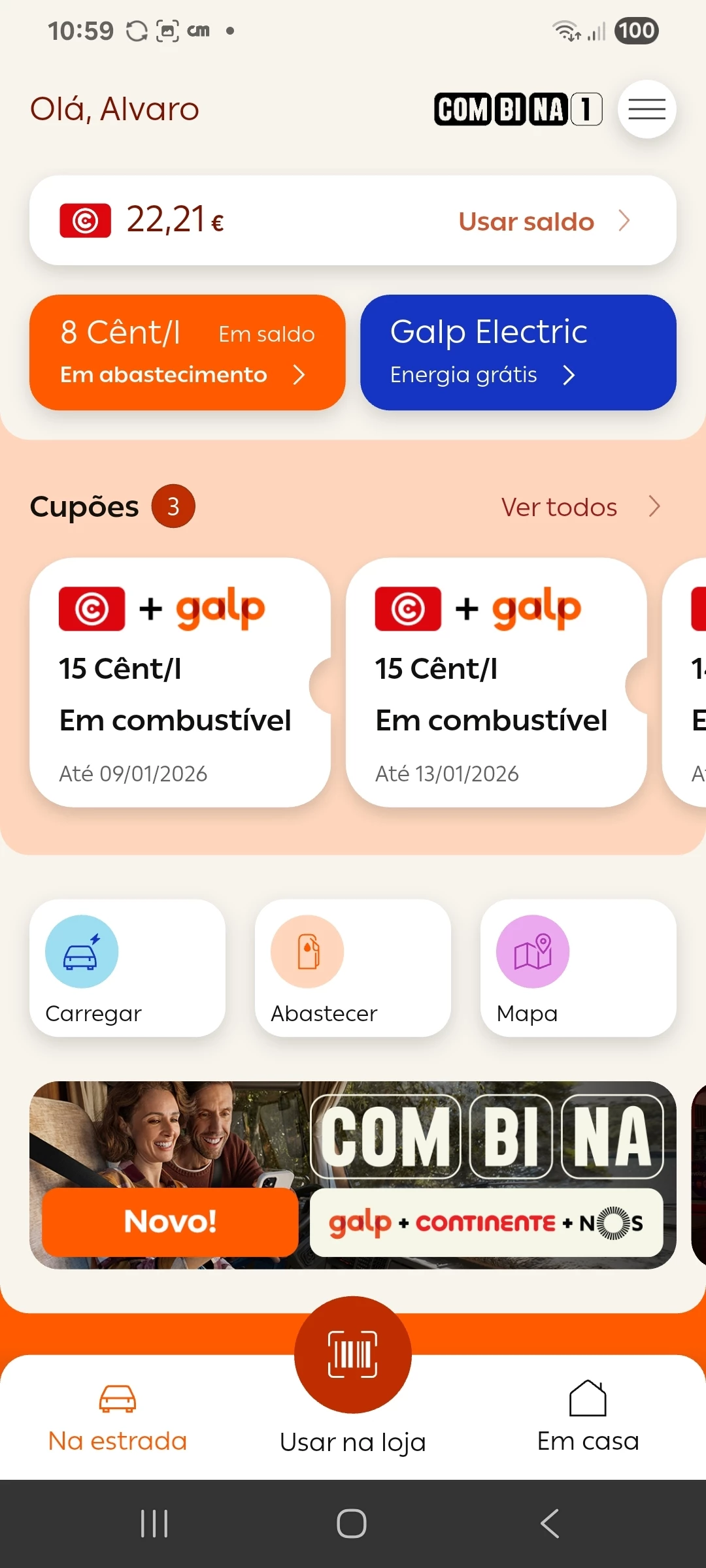Tap the red Continente card balance icon
The height and width of the screenshot is (1568, 706).
pyautogui.click(x=85, y=221)
